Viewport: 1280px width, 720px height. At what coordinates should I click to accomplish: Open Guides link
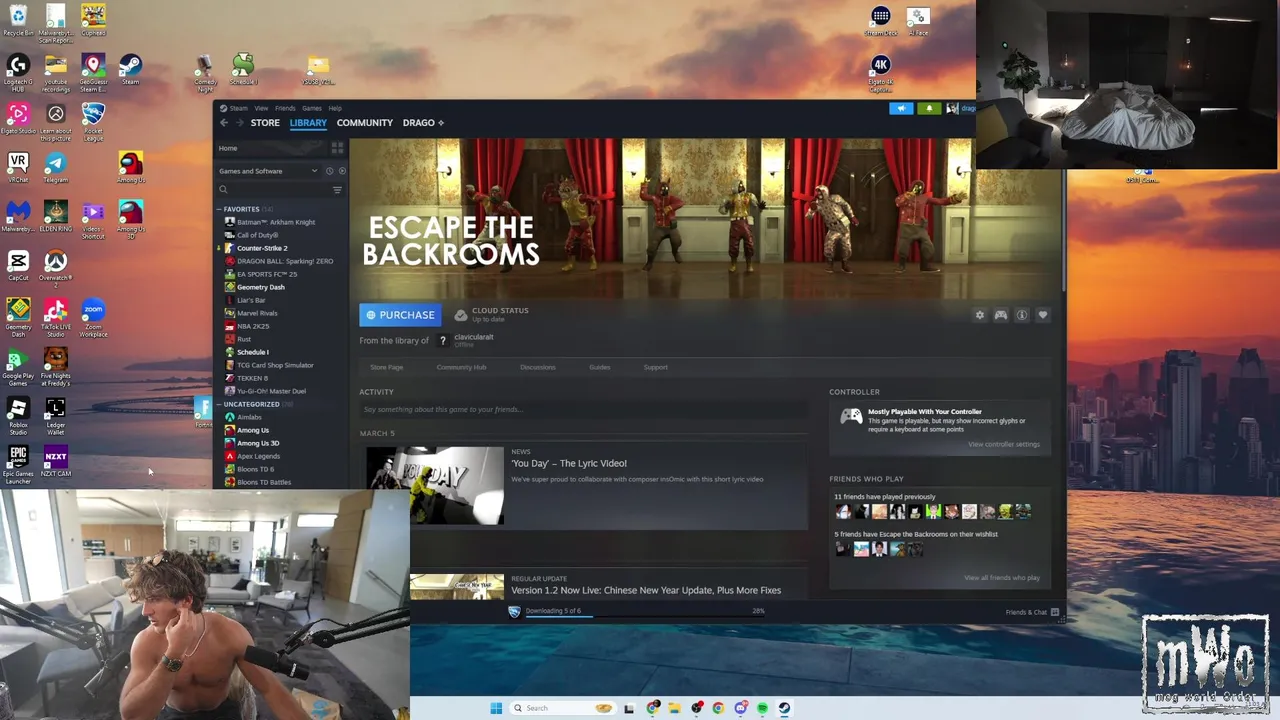599,367
